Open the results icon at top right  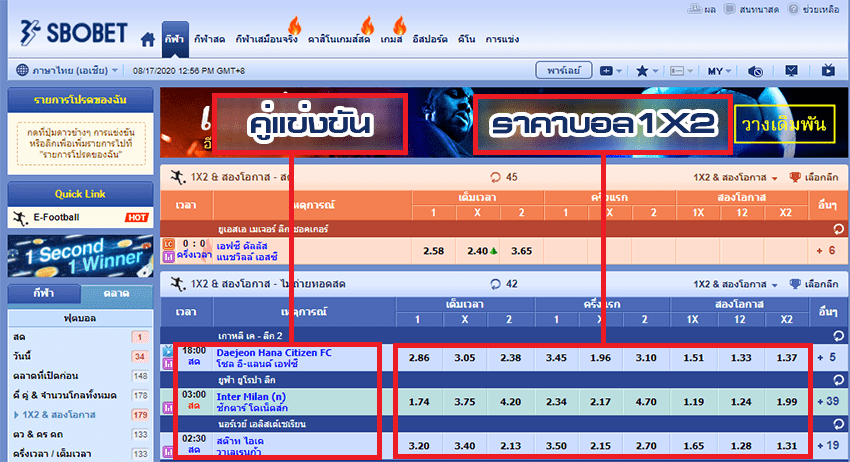(x=695, y=9)
